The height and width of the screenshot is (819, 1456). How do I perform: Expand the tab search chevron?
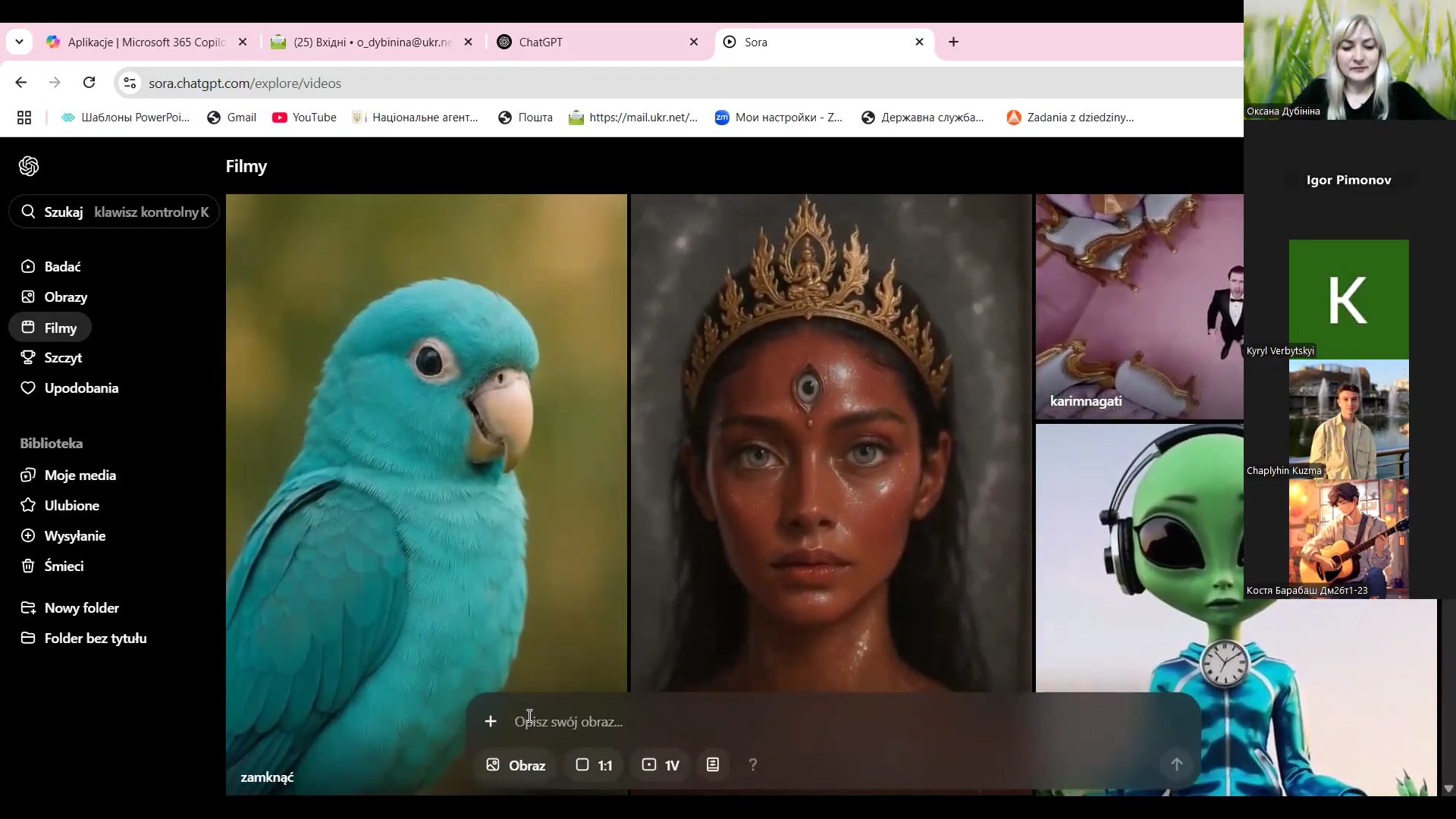click(19, 42)
